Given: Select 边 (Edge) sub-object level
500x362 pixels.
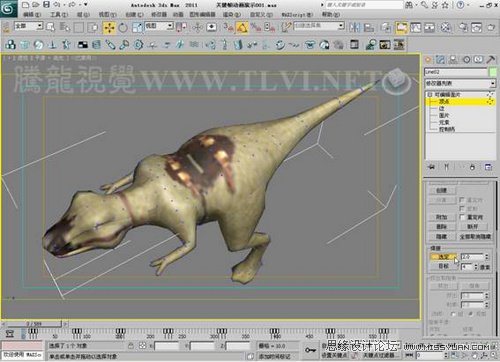Looking at the screenshot, I should pyautogui.click(x=442, y=109).
